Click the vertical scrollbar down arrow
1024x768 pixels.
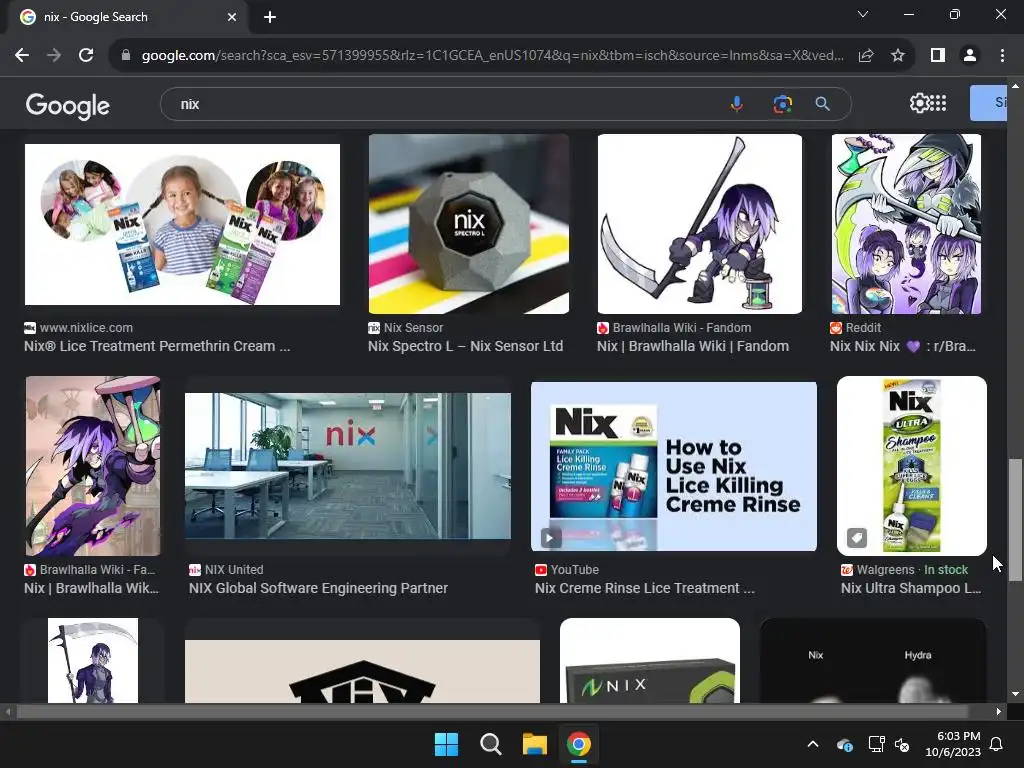1015,694
